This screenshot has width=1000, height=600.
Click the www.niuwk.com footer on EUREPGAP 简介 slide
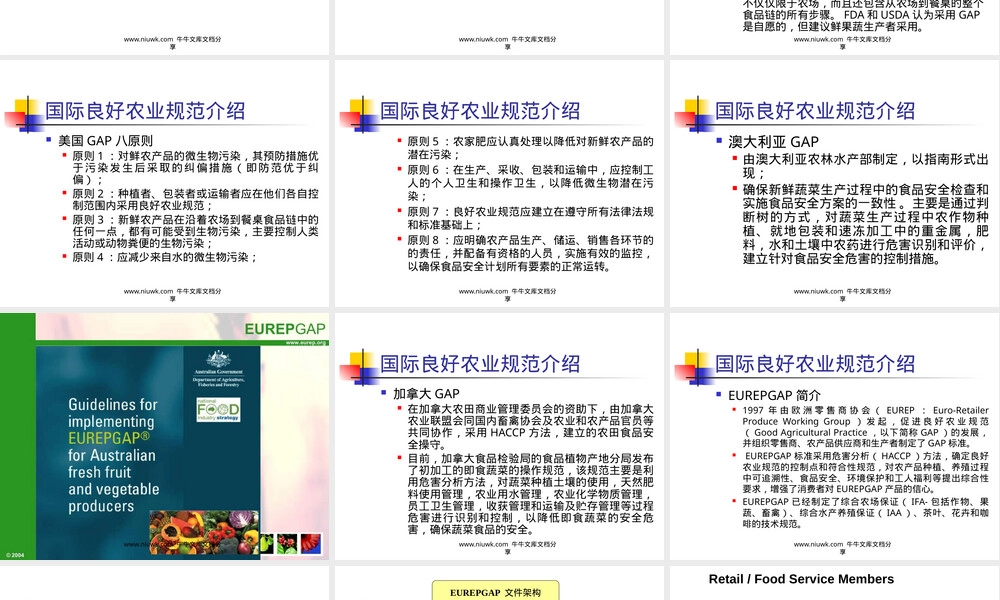(x=842, y=547)
